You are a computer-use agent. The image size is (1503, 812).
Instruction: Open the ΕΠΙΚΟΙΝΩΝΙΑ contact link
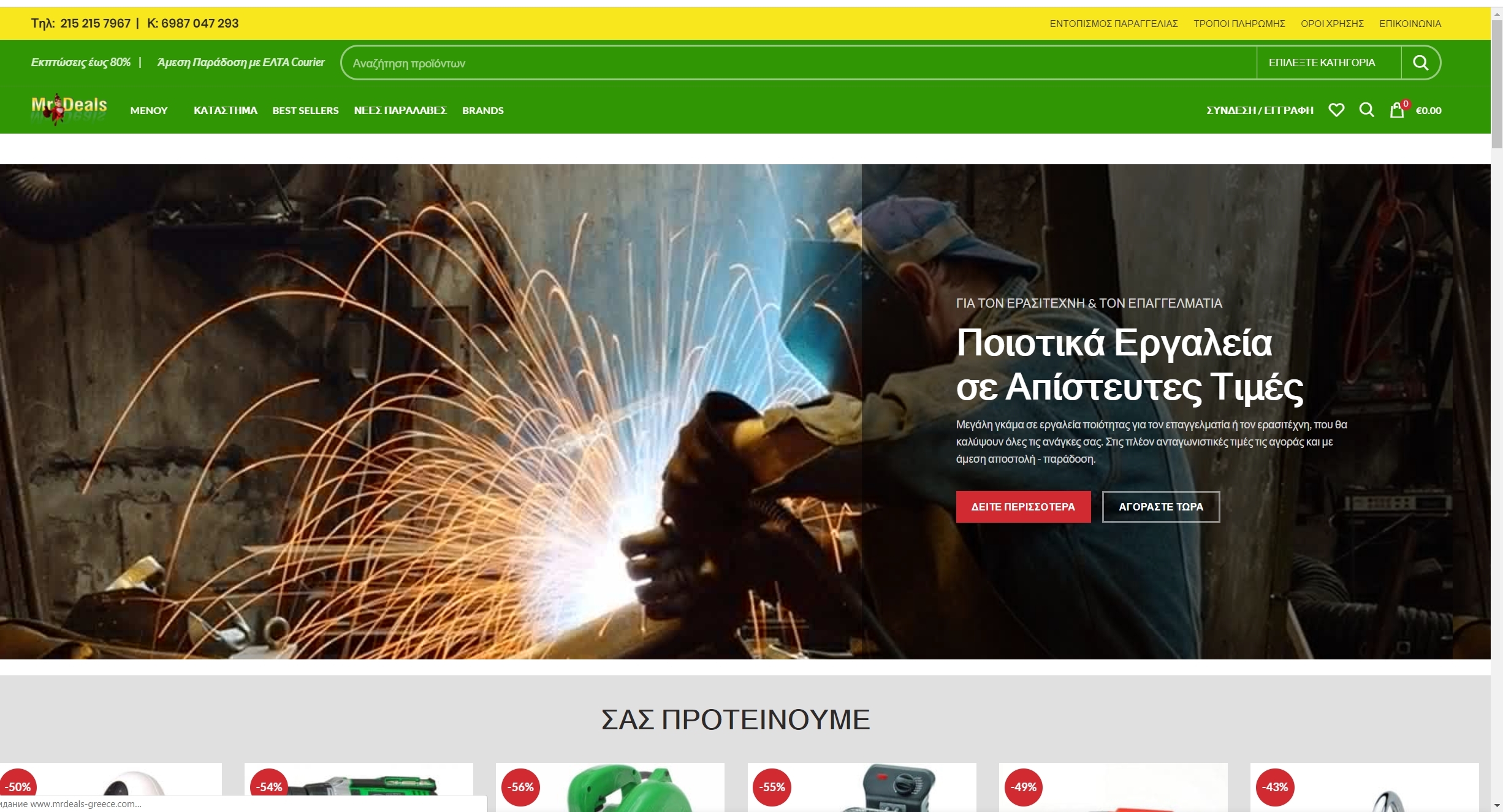(x=1410, y=24)
